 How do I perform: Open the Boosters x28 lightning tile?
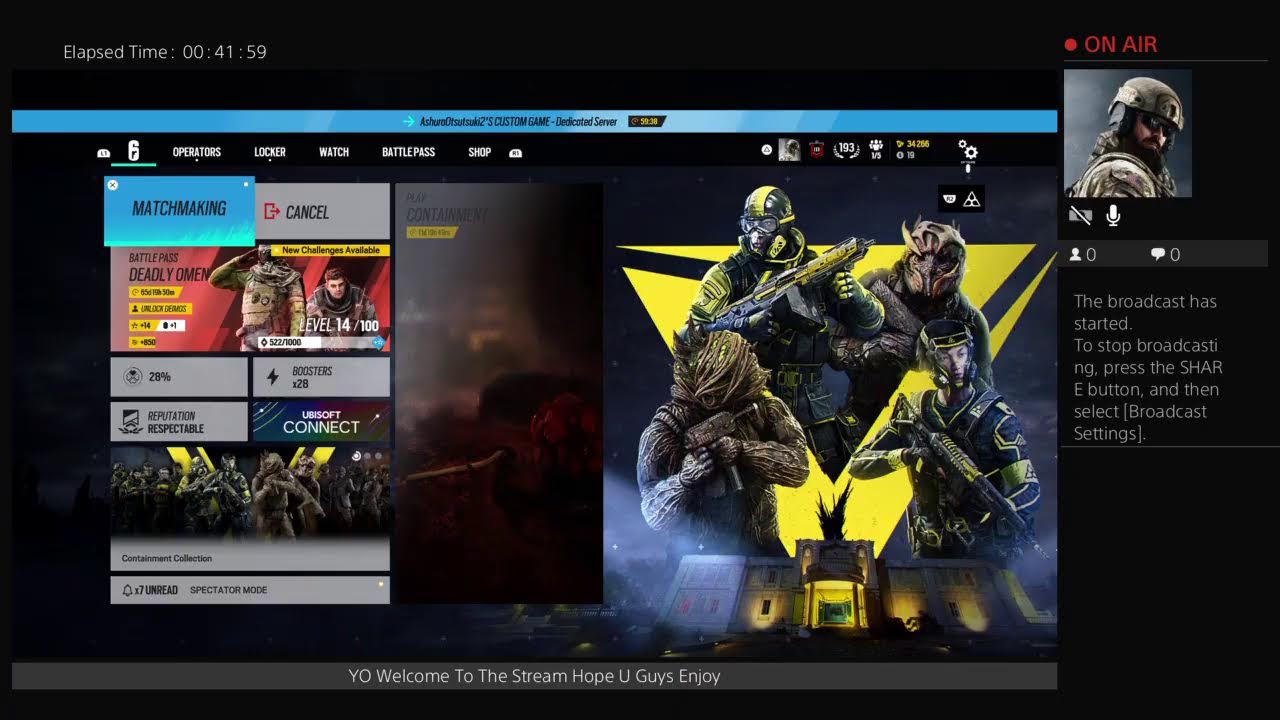pos(321,377)
